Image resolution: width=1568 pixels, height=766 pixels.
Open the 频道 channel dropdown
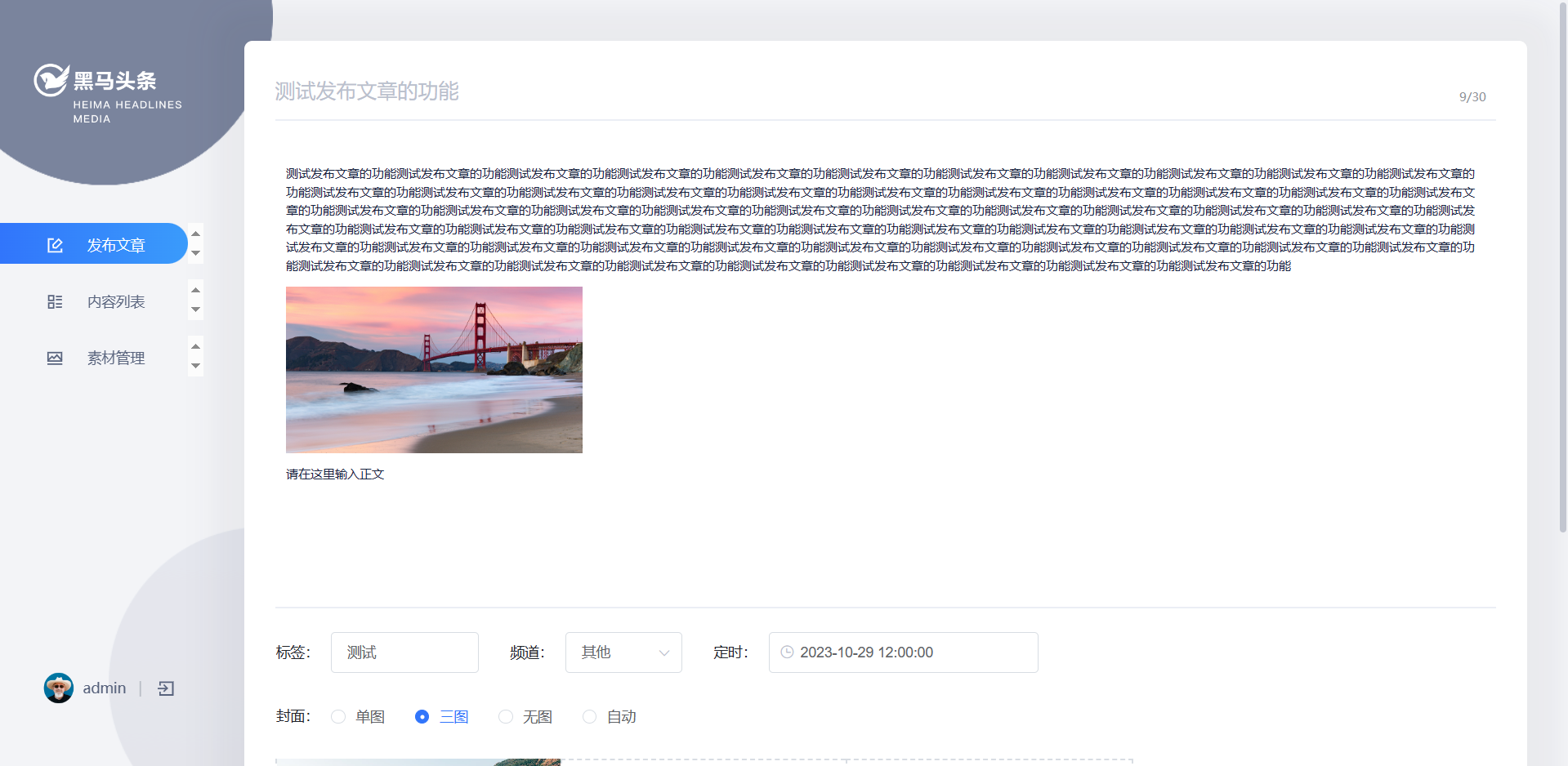623,652
